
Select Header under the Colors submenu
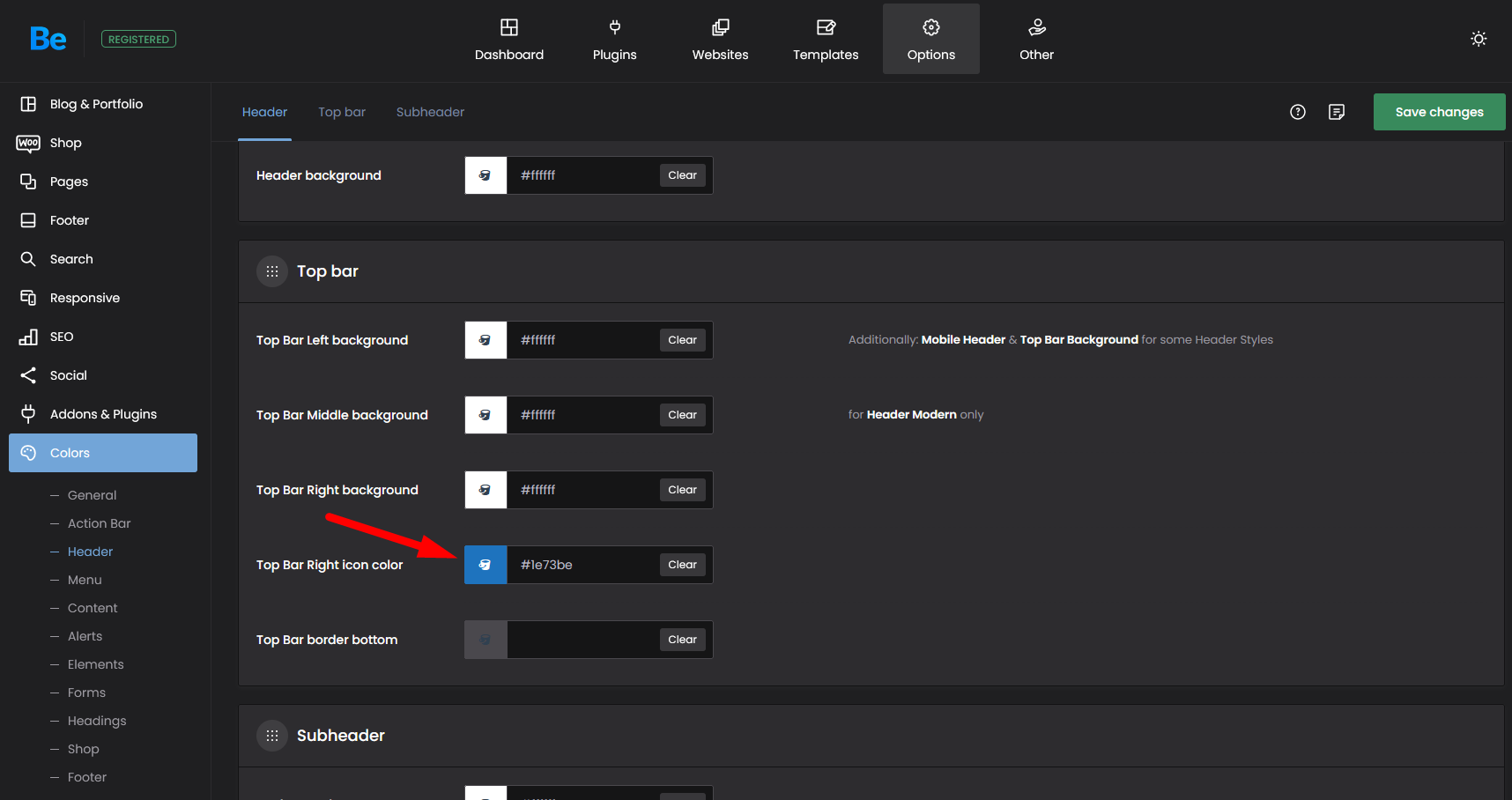[x=90, y=552]
